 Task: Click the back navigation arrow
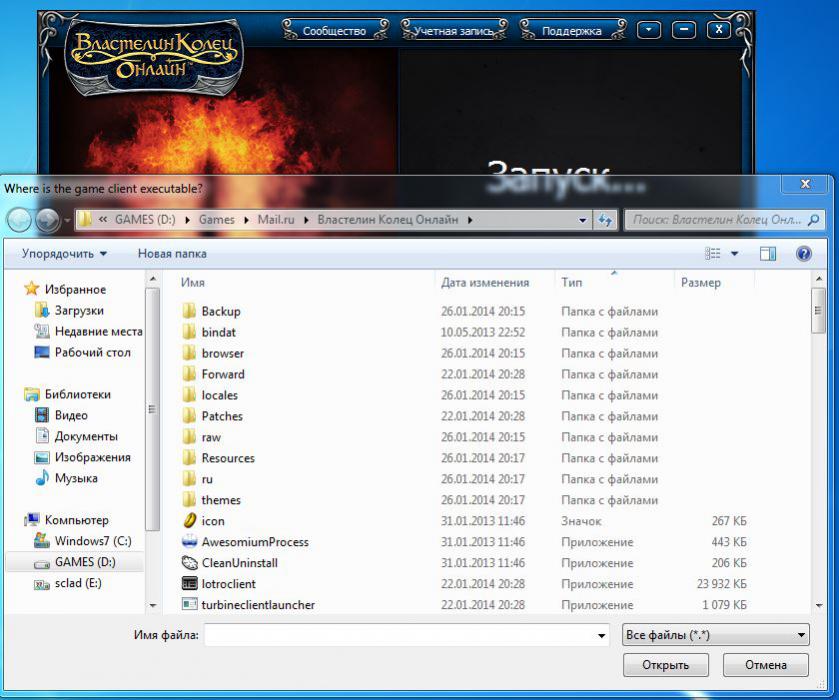(19, 220)
